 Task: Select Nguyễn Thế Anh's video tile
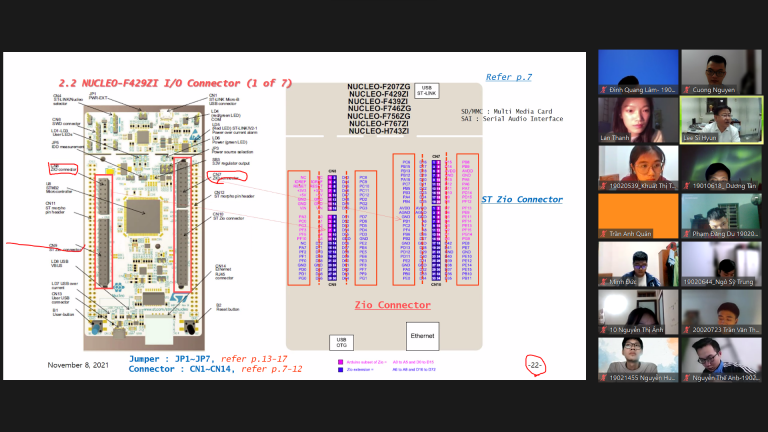[721, 360]
